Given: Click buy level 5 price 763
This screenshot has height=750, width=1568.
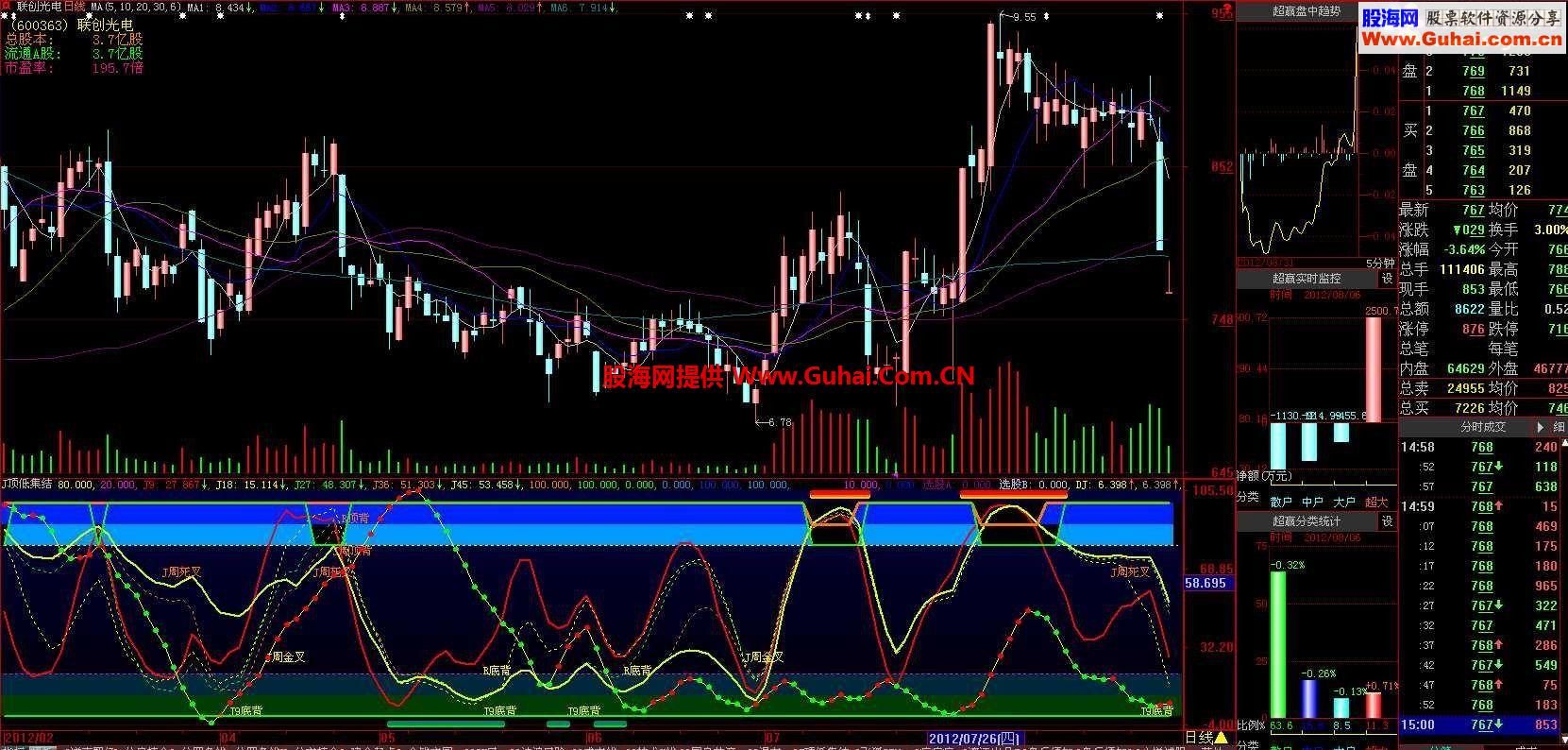Looking at the screenshot, I should (1474, 190).
